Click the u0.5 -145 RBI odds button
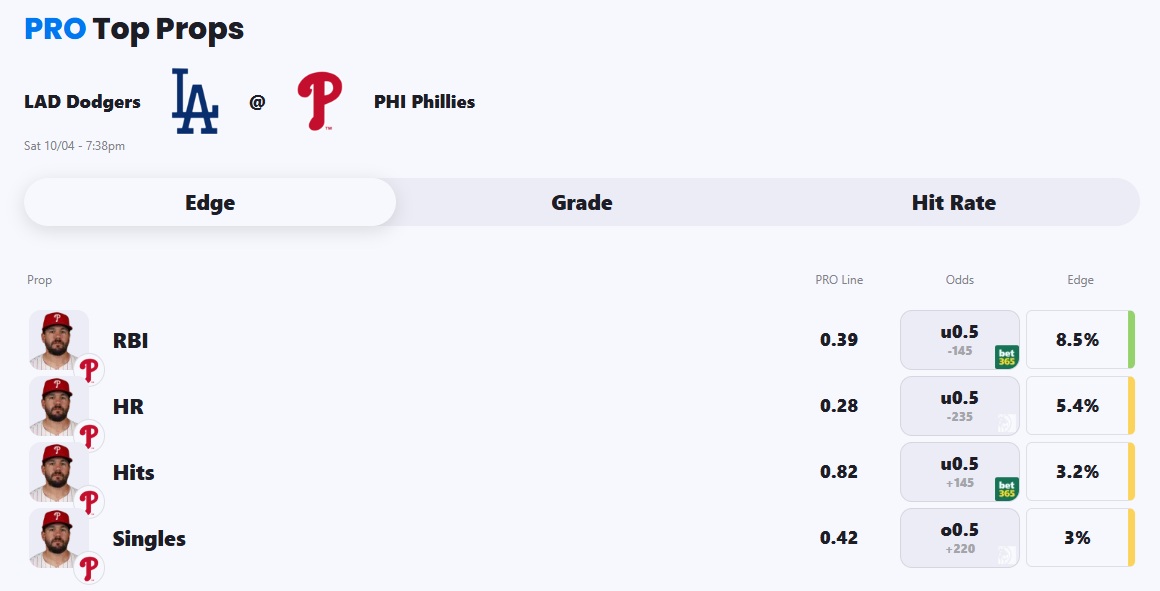This screenshot has height=591, width=1160. click(x=958, y=340)
